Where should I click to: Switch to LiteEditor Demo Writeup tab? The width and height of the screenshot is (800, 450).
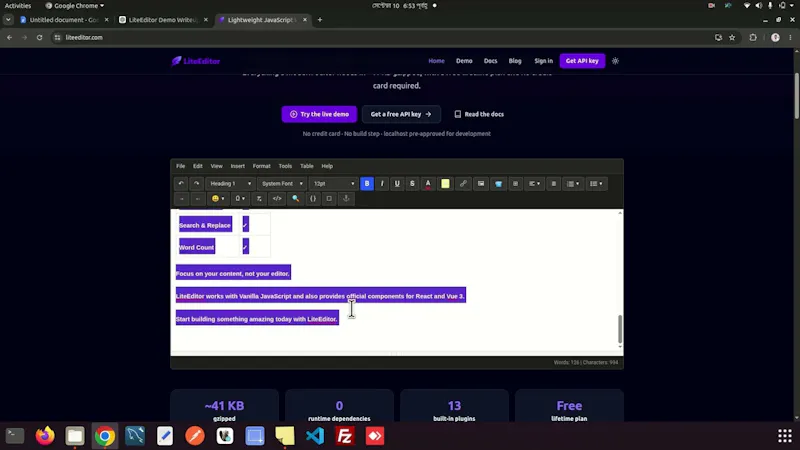[x=163, y=20]
